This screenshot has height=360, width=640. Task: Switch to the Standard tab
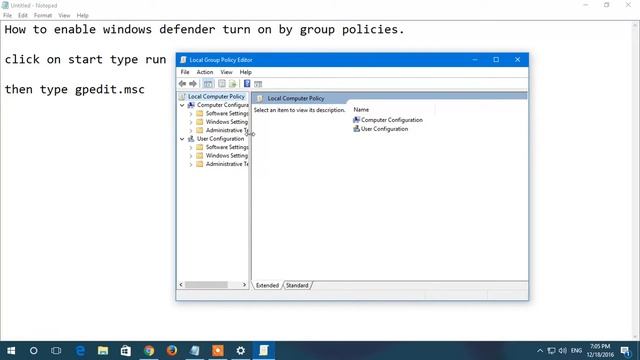pos(297,285)
